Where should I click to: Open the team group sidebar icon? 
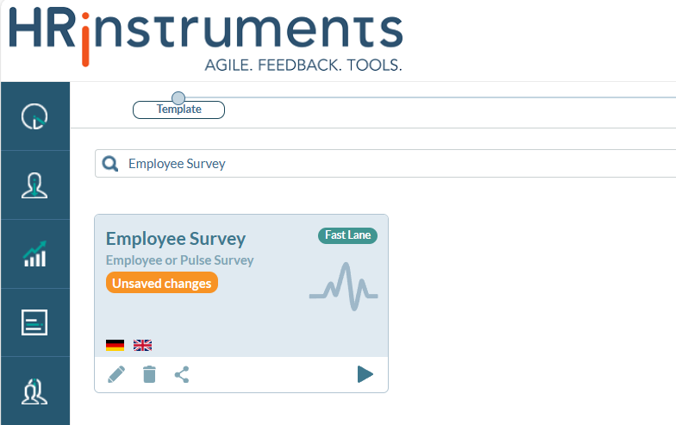[x=34, y=391]
